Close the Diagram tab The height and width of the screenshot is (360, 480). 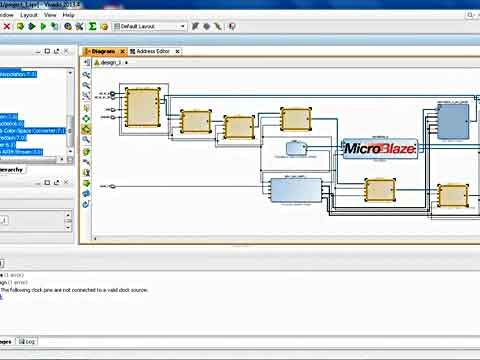pyautogui.click(x=122, y=51)
